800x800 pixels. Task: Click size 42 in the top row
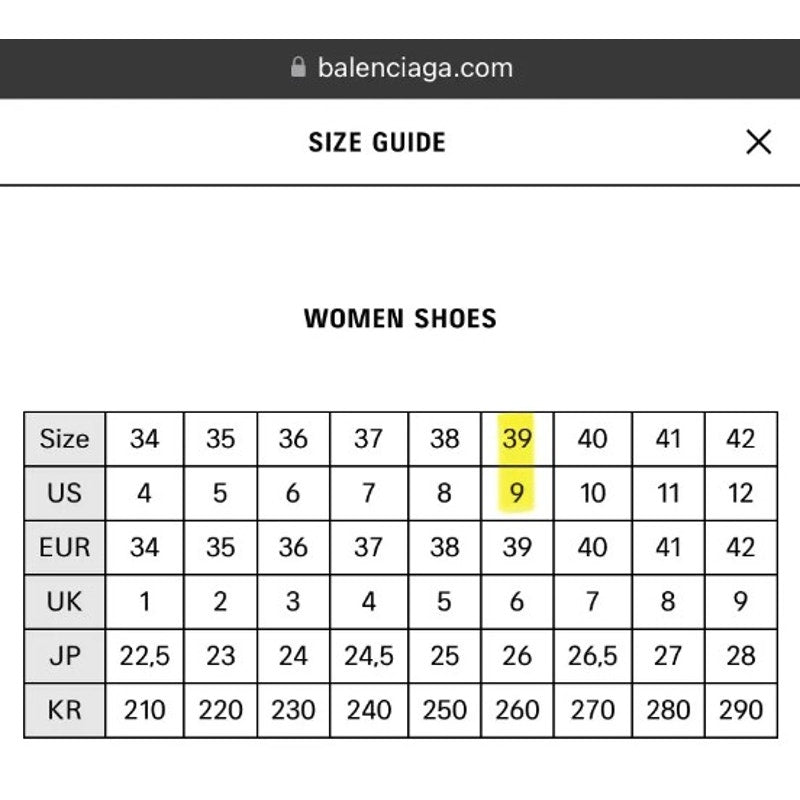click(x=741, y=439)
